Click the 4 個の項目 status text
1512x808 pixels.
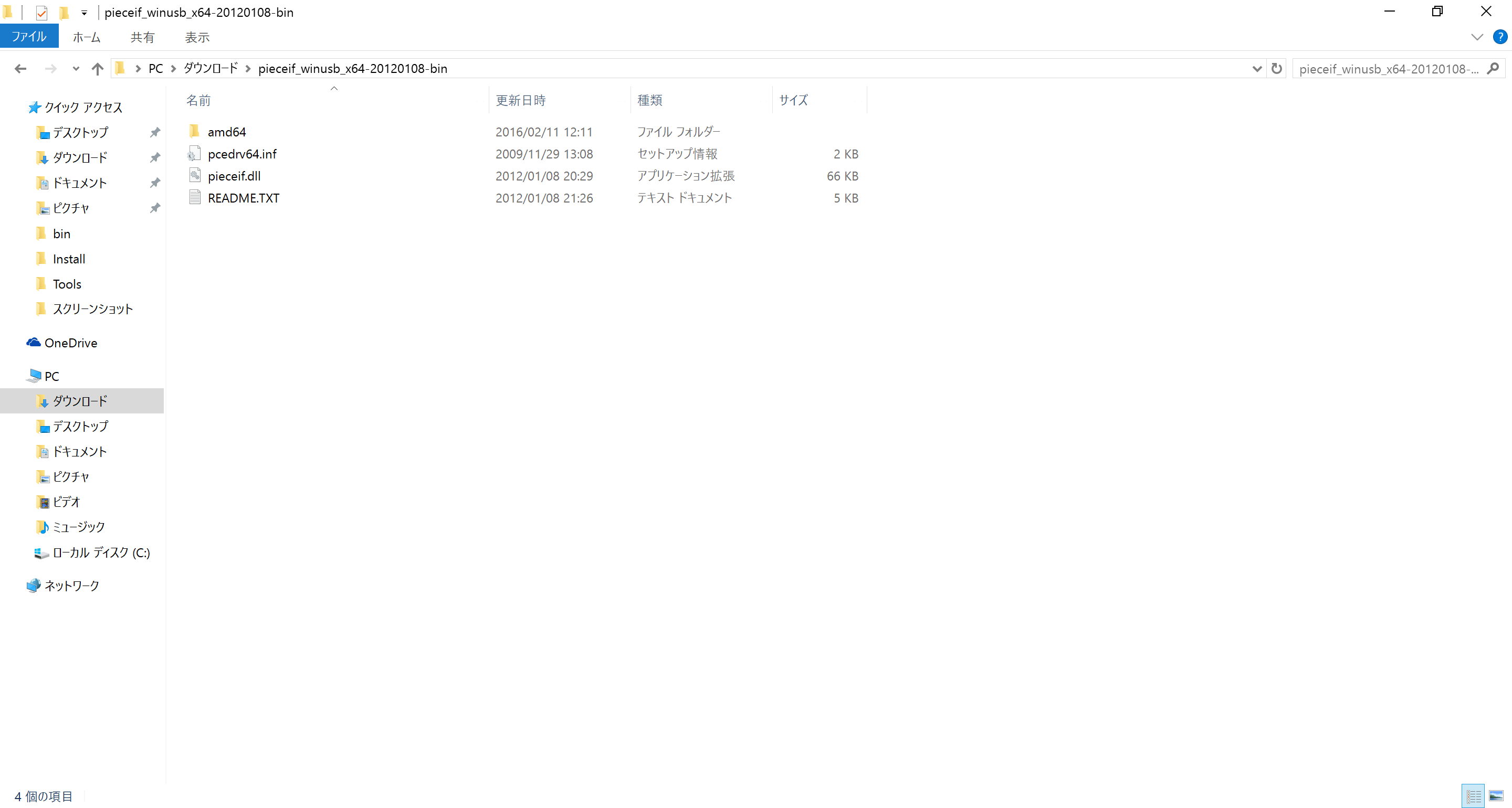(44, 796)
